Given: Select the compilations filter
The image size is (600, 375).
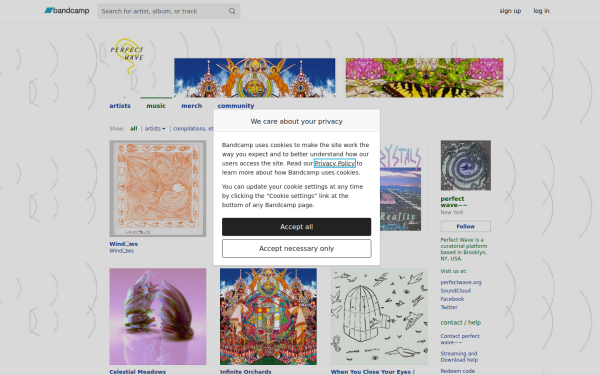Looking at the screenshot, I should [193, 129].
